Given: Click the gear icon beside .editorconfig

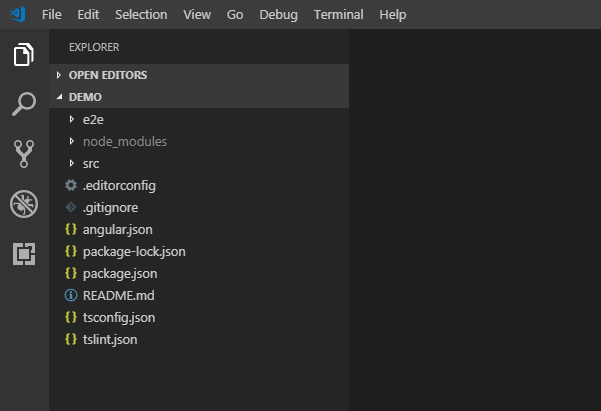Looking at the screenshot, I should (x=70, y=185).
